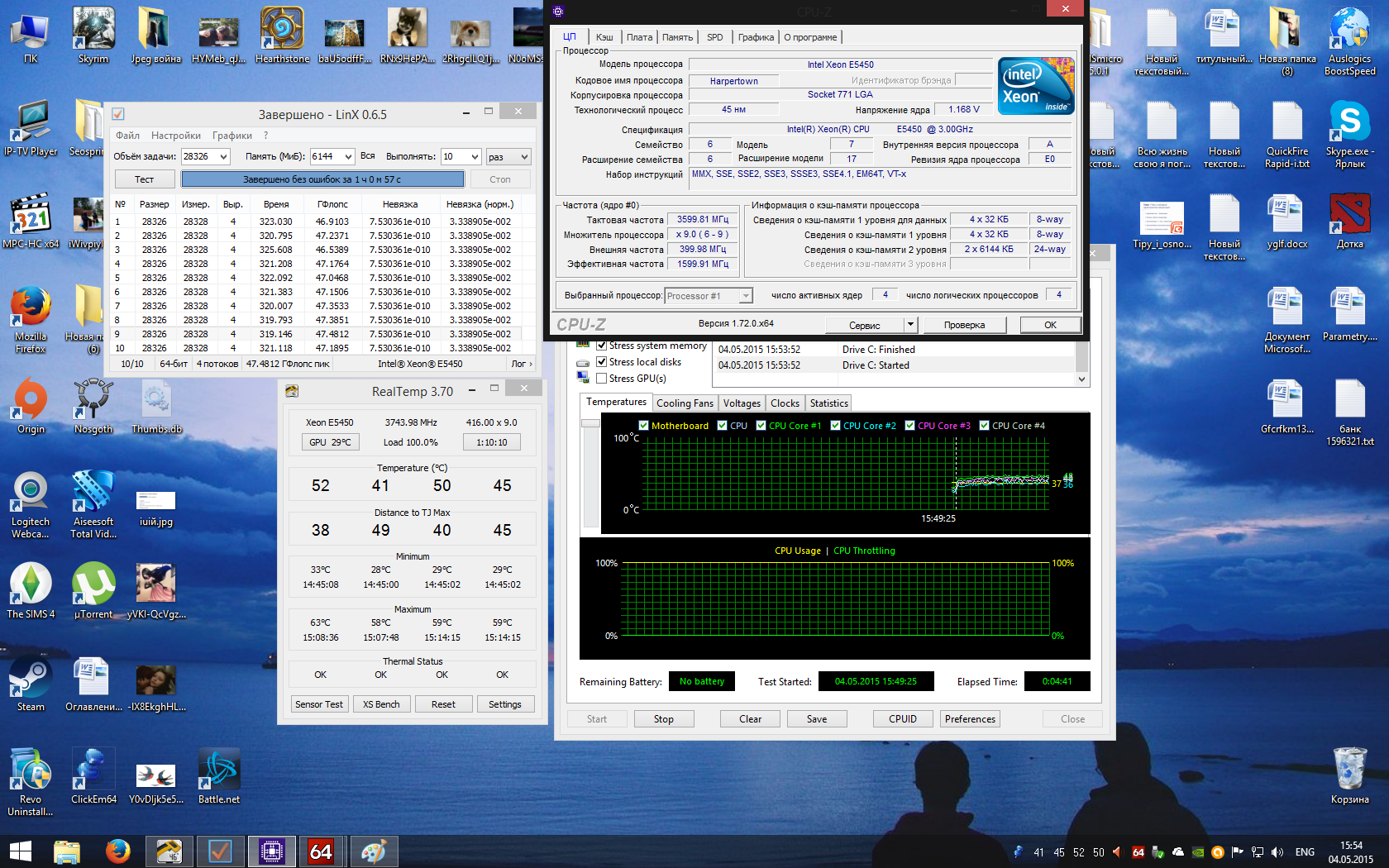Click the XS Bench button in RealTemp
The height and width of the screenshot is (868, 1389).
point(381,704)
